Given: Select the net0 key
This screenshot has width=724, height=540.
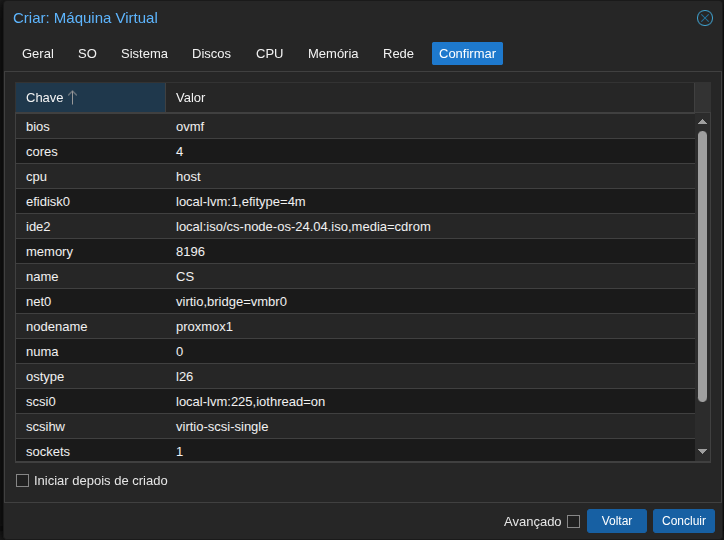Looking at the screenshot, I should click(x=38, y=301).
